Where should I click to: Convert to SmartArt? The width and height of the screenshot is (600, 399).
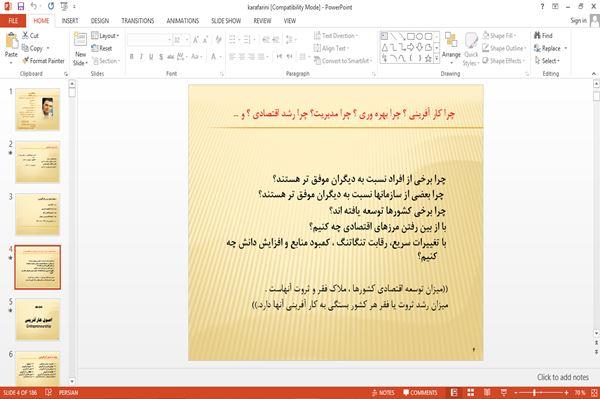pyautogui.click(x=342, y=61)
